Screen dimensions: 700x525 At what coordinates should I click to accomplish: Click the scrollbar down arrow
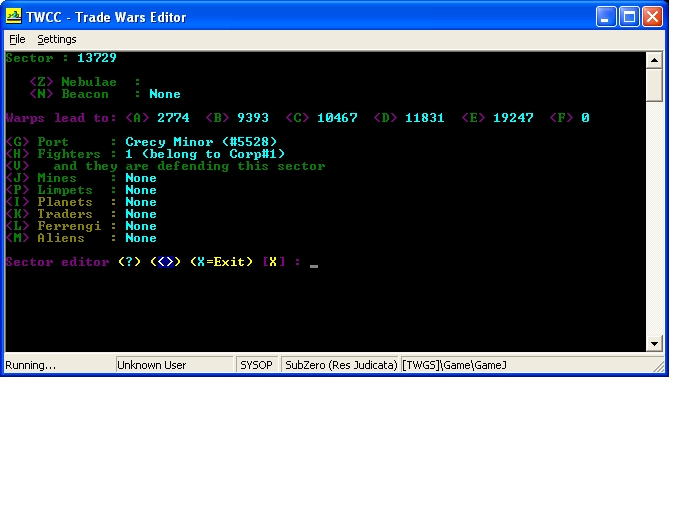[654, 343]
